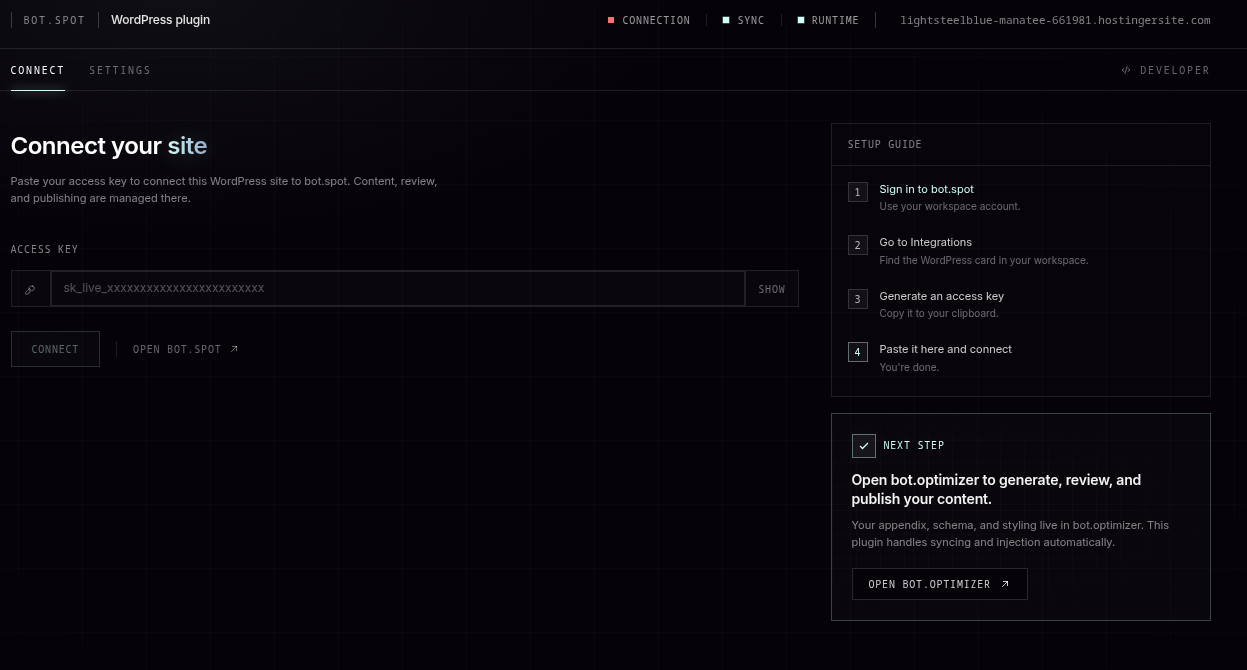Click 'Connect your site' heading
The height and width of the screenshot is (670, 1247).
pos(109,146)
